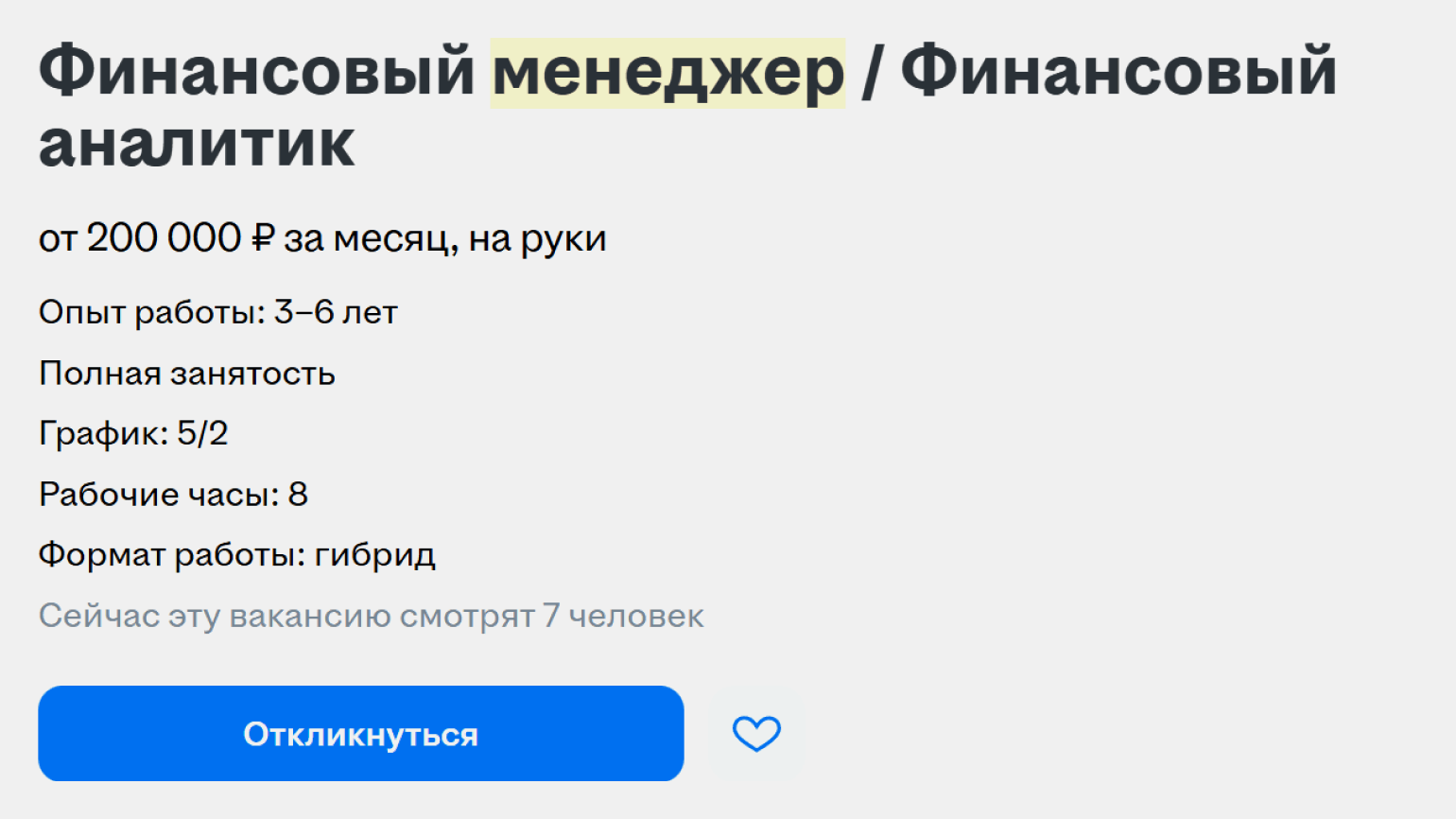Viewport: 1456px width, 819px height.
Task: Click the 'График' schedule label
Action: coord(102,434)
